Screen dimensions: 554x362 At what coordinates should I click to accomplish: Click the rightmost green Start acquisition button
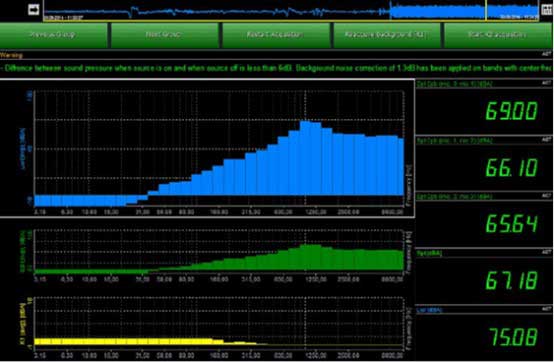click(x=498, y=35)
